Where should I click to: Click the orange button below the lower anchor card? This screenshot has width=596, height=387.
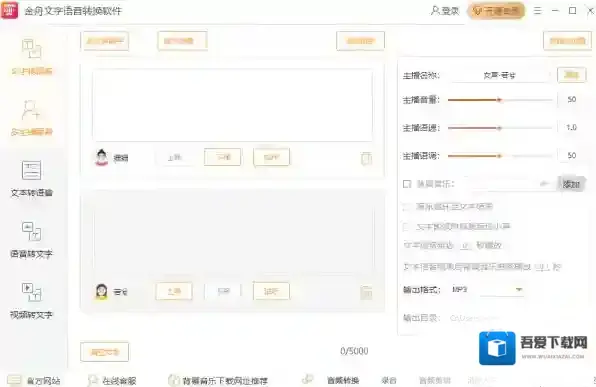pyautogui.click(x=105, y=352)
